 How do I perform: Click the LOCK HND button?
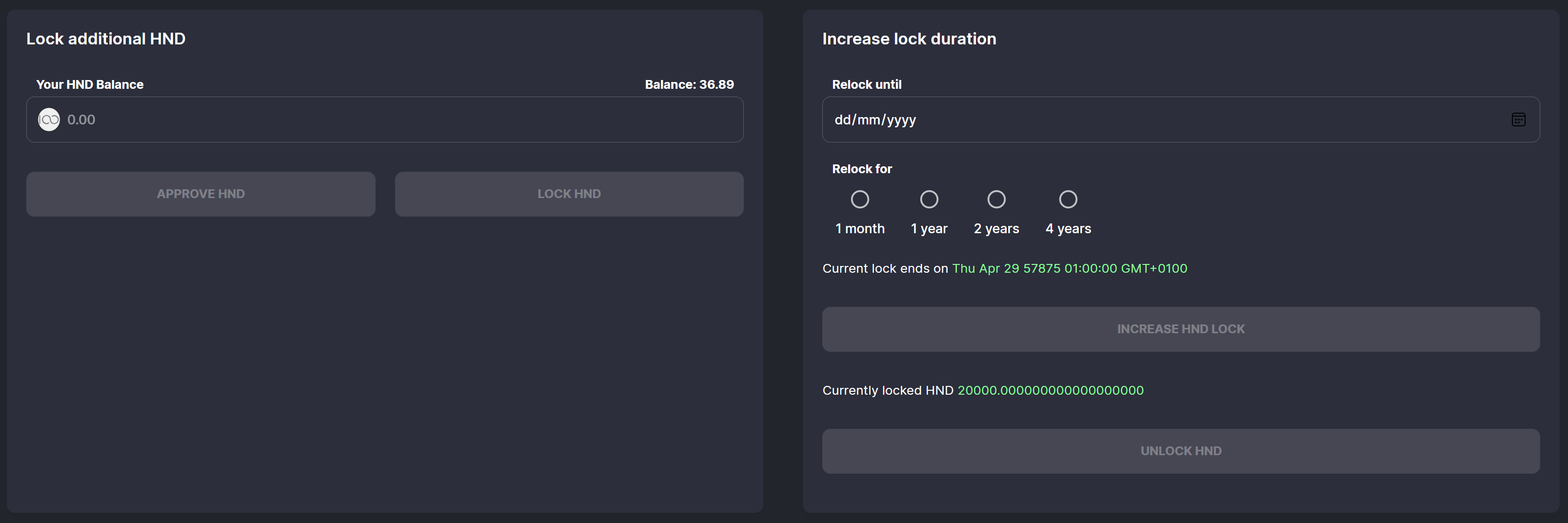coord(569,194)
